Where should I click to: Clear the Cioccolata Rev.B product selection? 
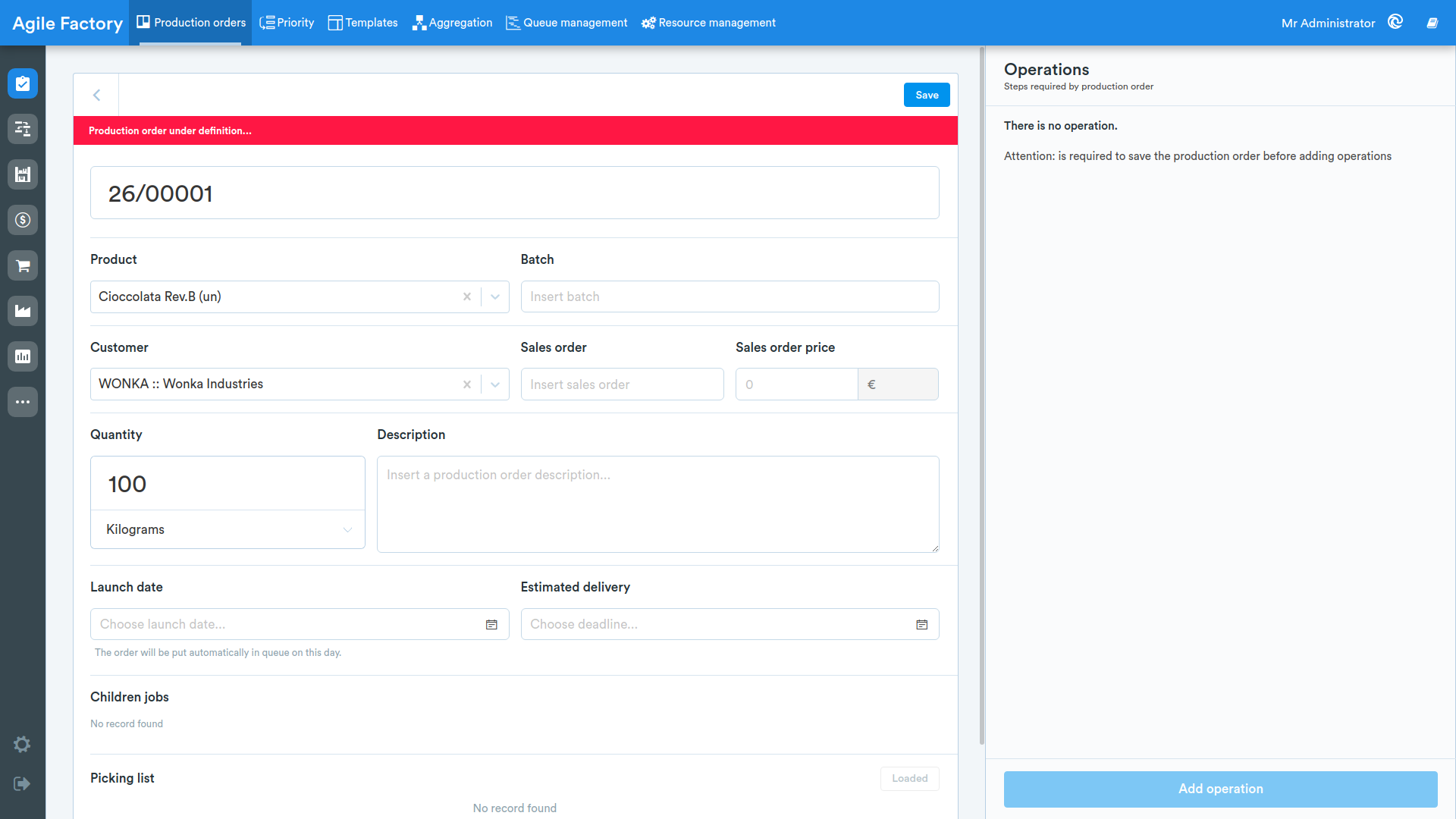coord(467,297)
